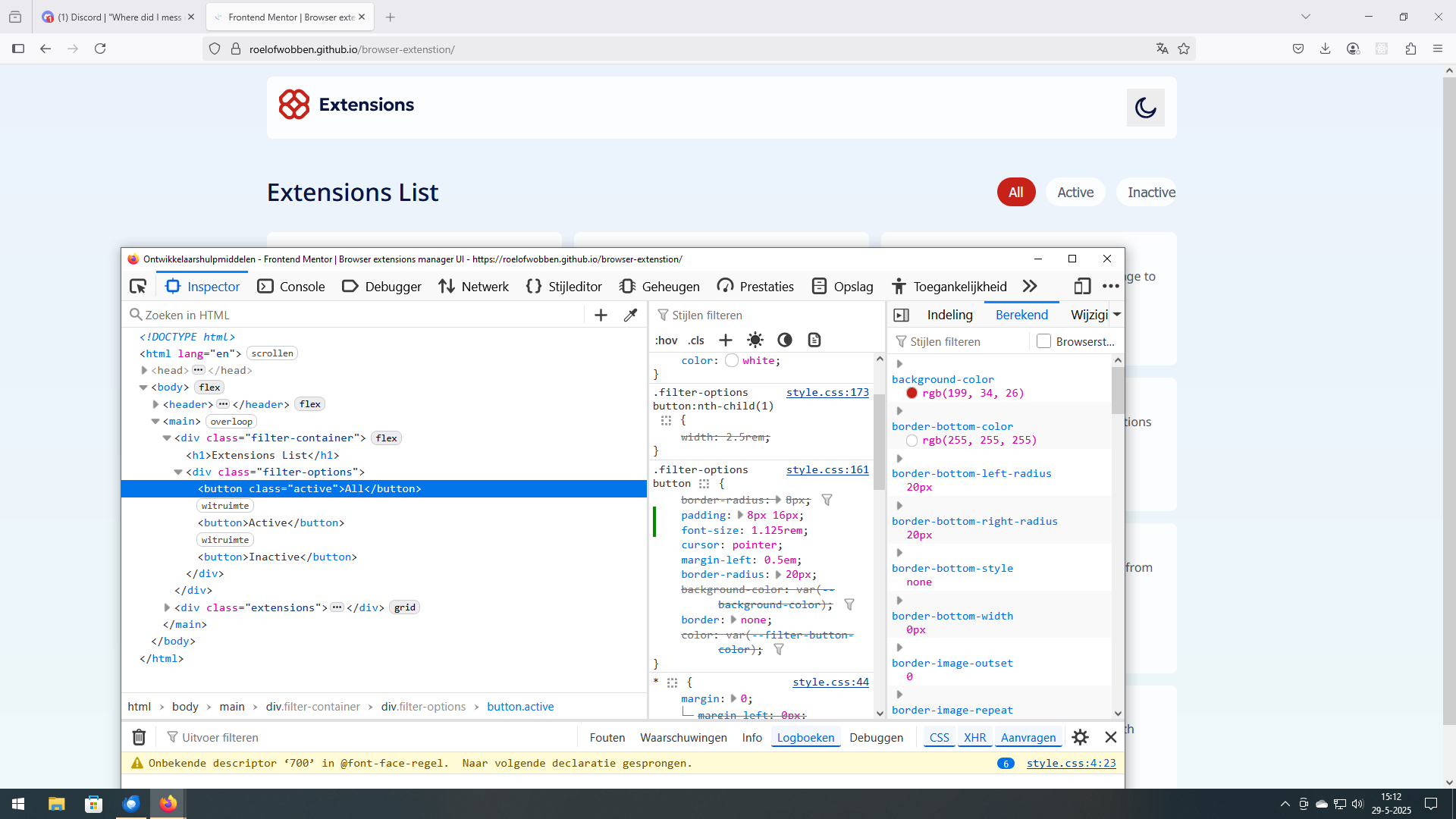Image resolution: width=1456 pixels, height=819 pixels.
Task: Toggle dark color scheme simulation icon
Action: (785, 340)
